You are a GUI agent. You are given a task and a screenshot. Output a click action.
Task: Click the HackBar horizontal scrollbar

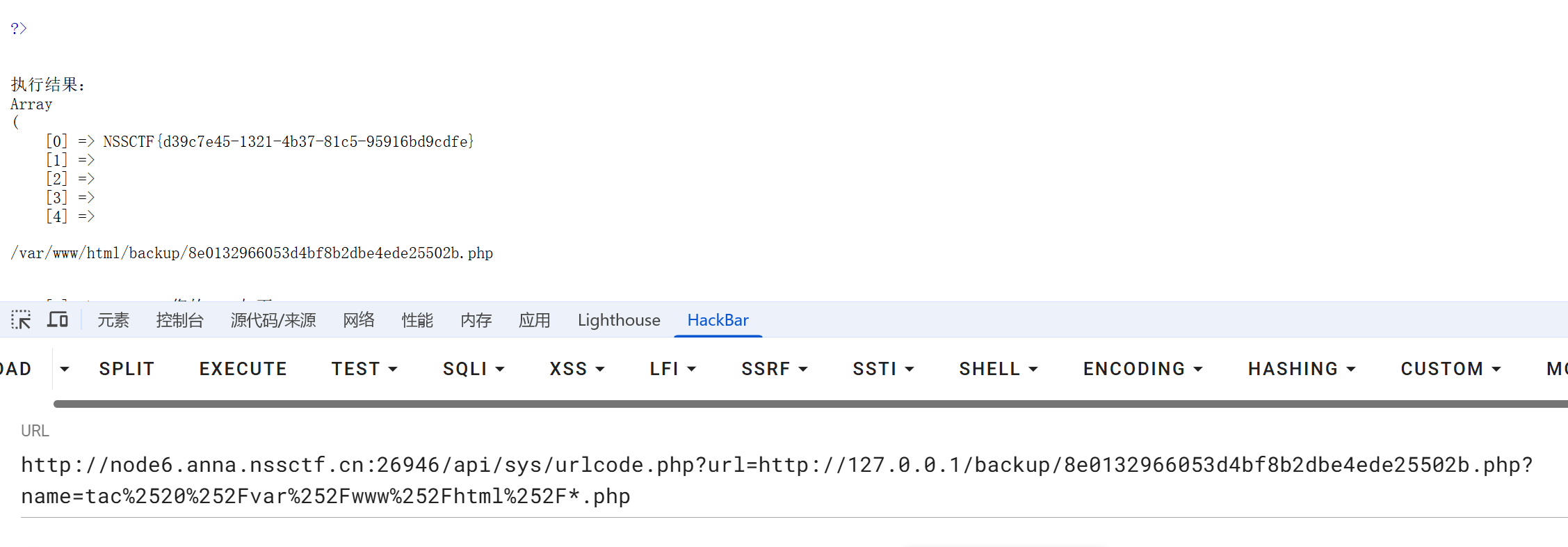(811, 404)
